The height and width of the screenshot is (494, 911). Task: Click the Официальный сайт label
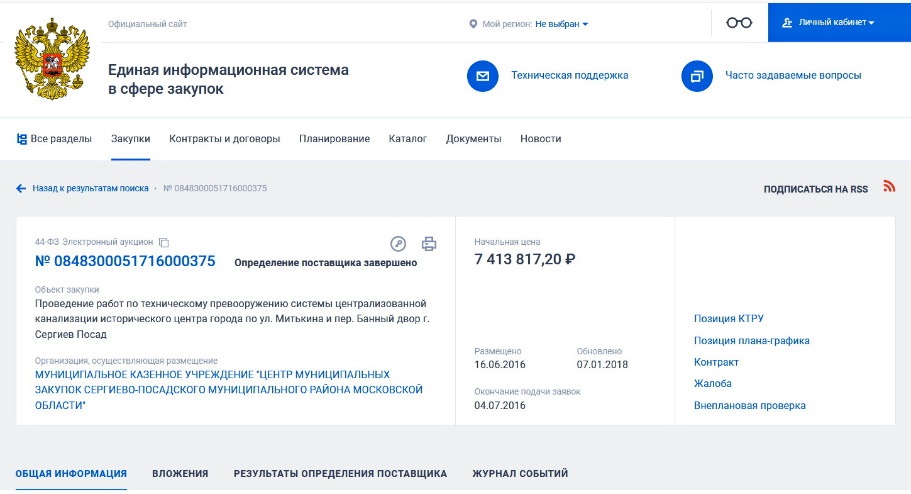(x=148, y=24)
